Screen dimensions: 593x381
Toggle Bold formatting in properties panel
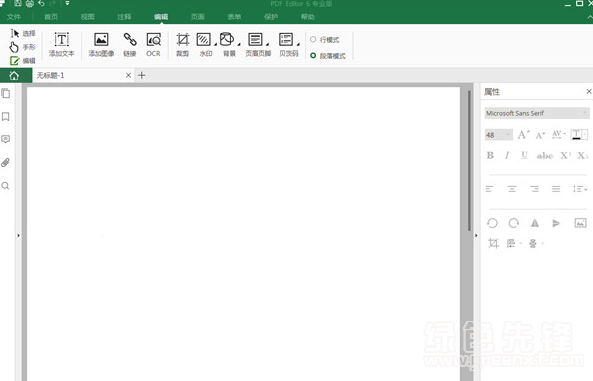click(x=490, y=155)
